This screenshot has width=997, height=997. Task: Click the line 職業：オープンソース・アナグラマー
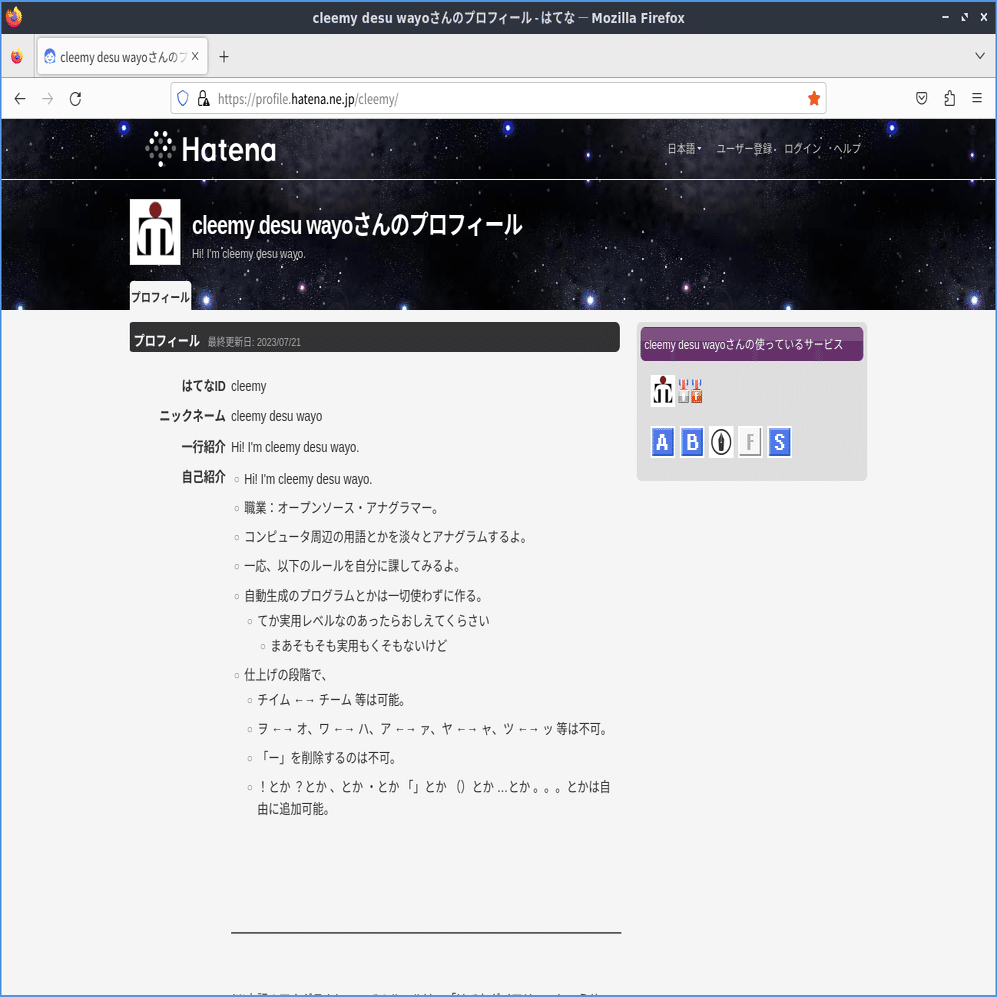click(342, 507)
